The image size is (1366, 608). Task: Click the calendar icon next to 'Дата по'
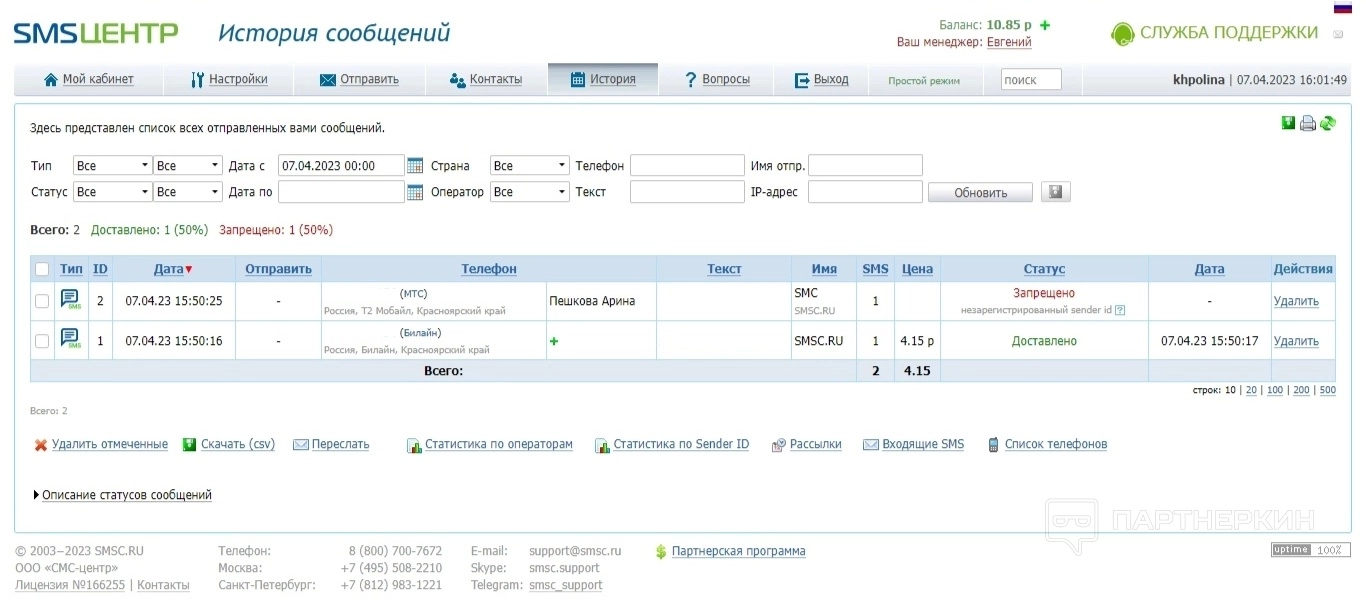point(415,192)
